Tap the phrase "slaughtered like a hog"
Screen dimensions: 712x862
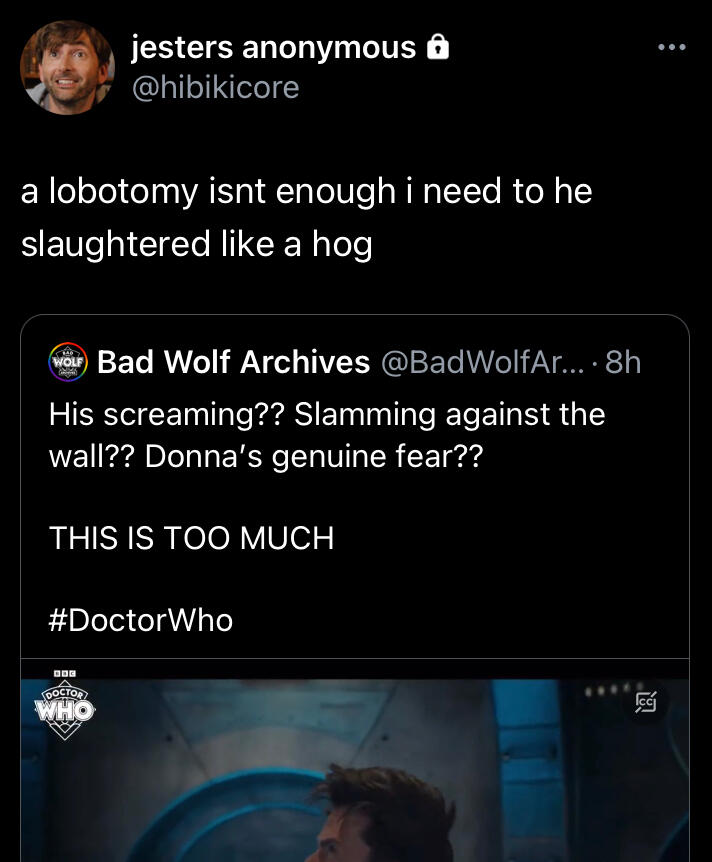point(196,243)
